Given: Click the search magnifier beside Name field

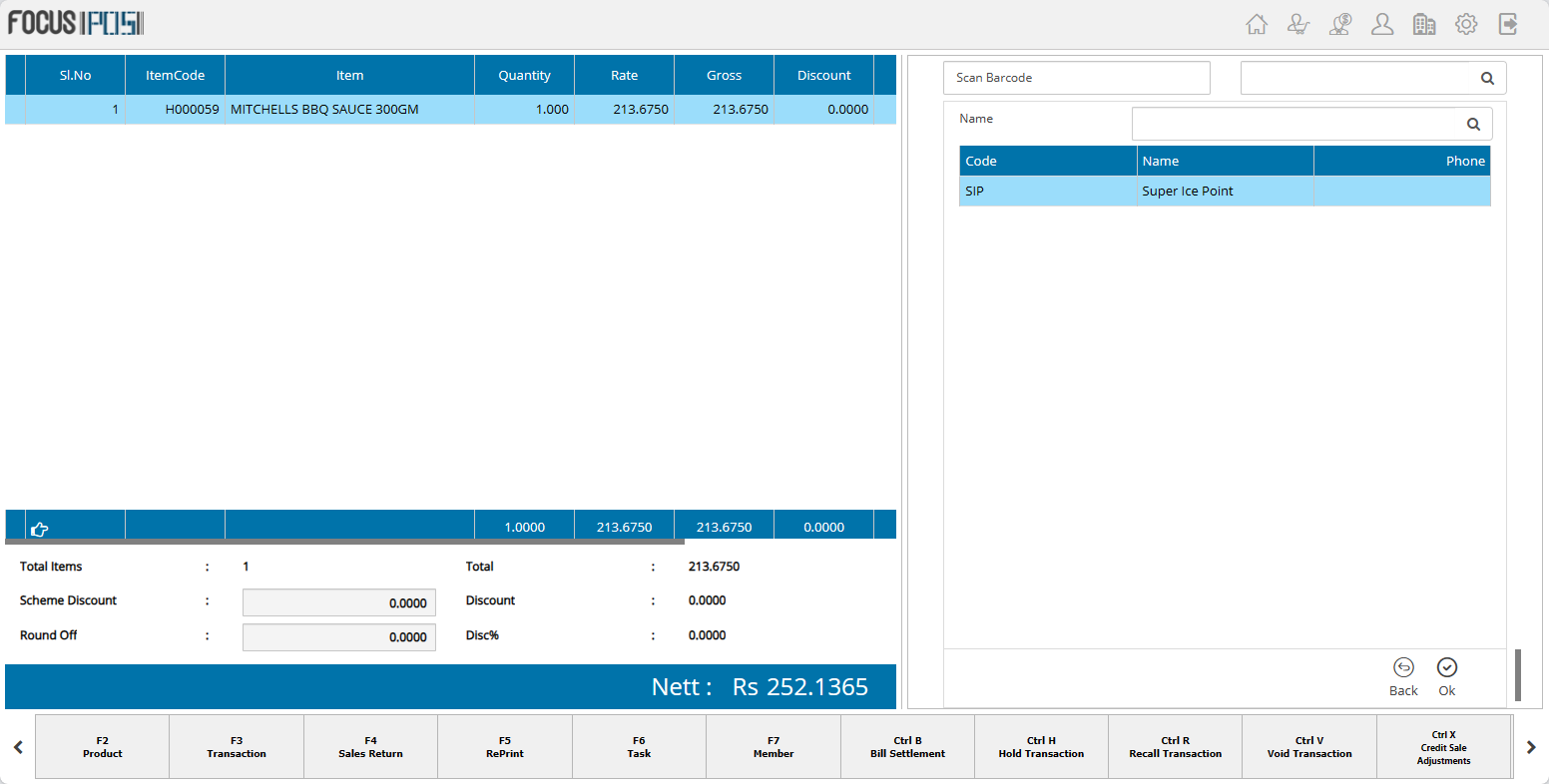Looking at the screenshot, I should click(x=1473, y=124).
